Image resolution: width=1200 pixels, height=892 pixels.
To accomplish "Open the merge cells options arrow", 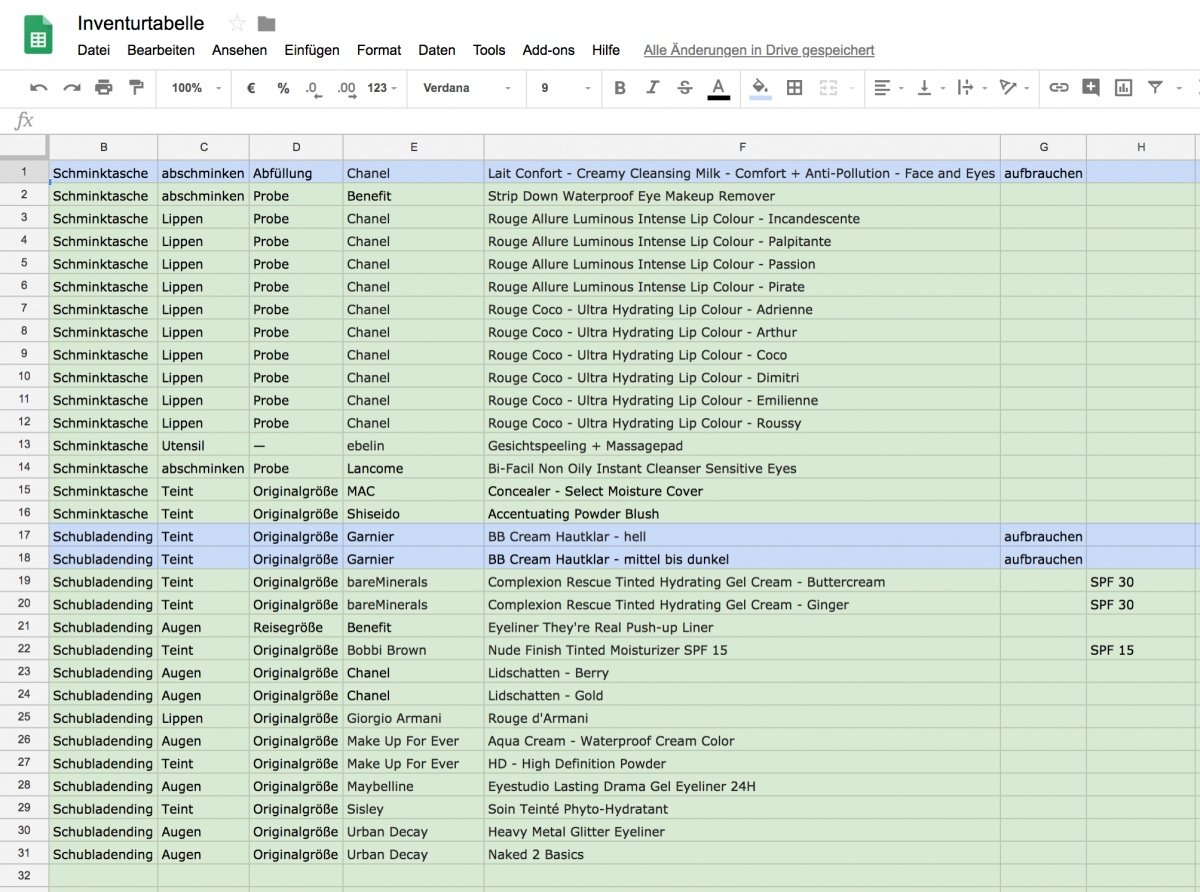I will coord(852,88).
